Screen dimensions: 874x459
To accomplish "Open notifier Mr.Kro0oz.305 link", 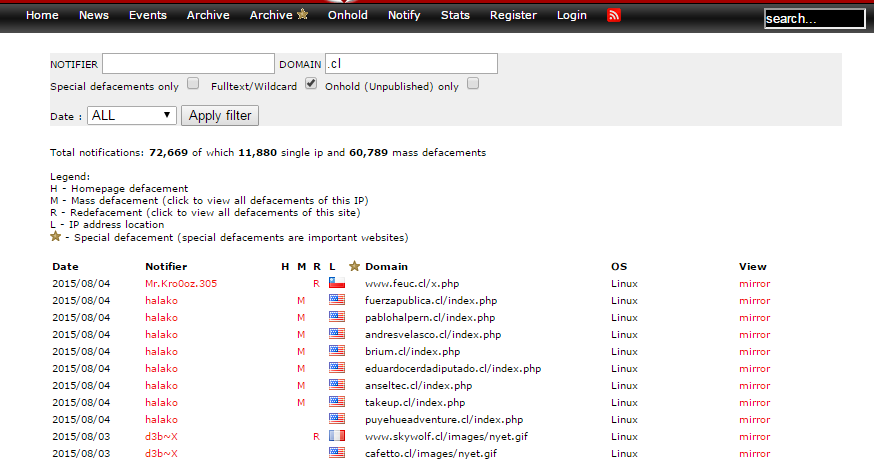I will [x=181, y=283].
